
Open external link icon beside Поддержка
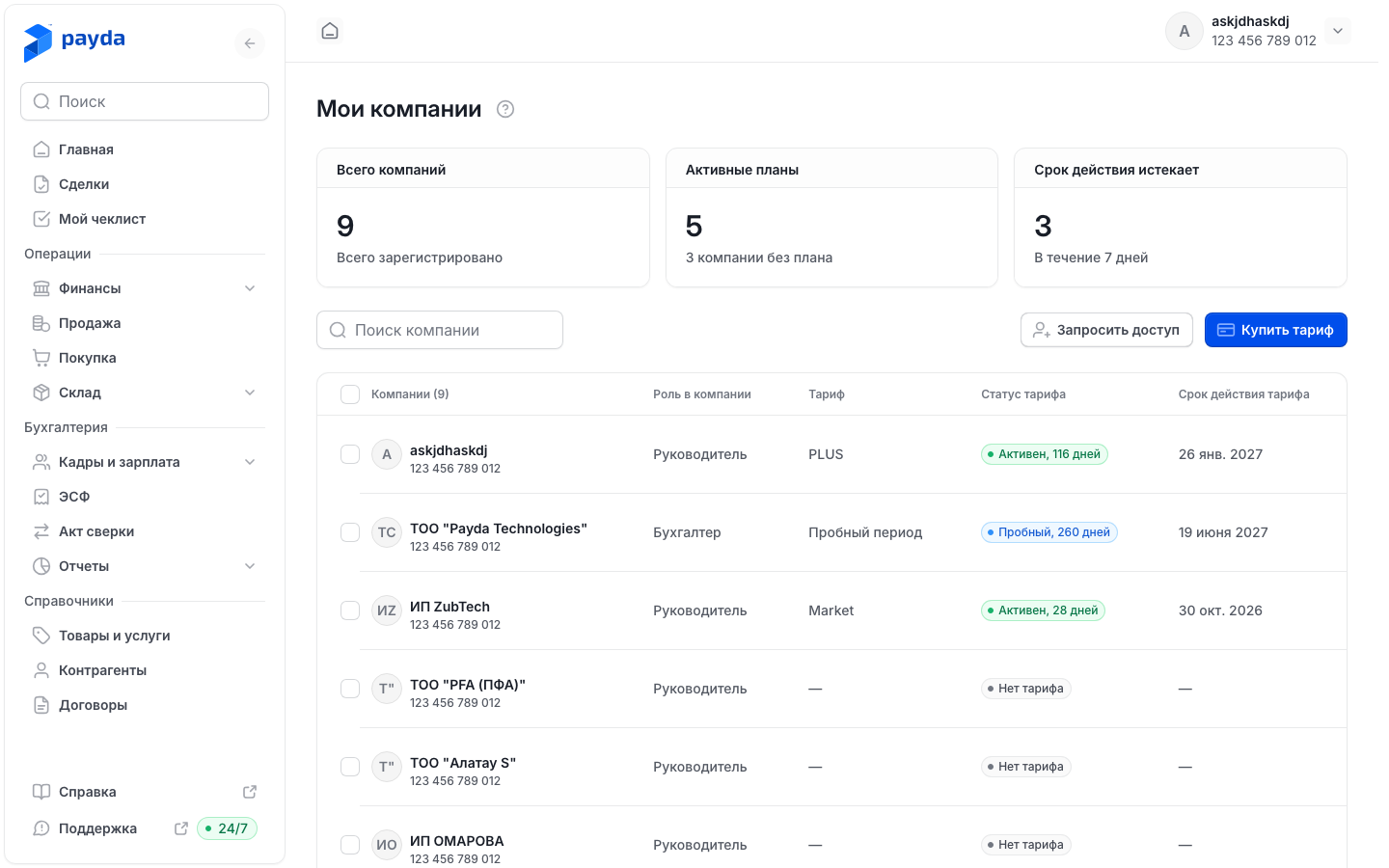tap(181, 828)
